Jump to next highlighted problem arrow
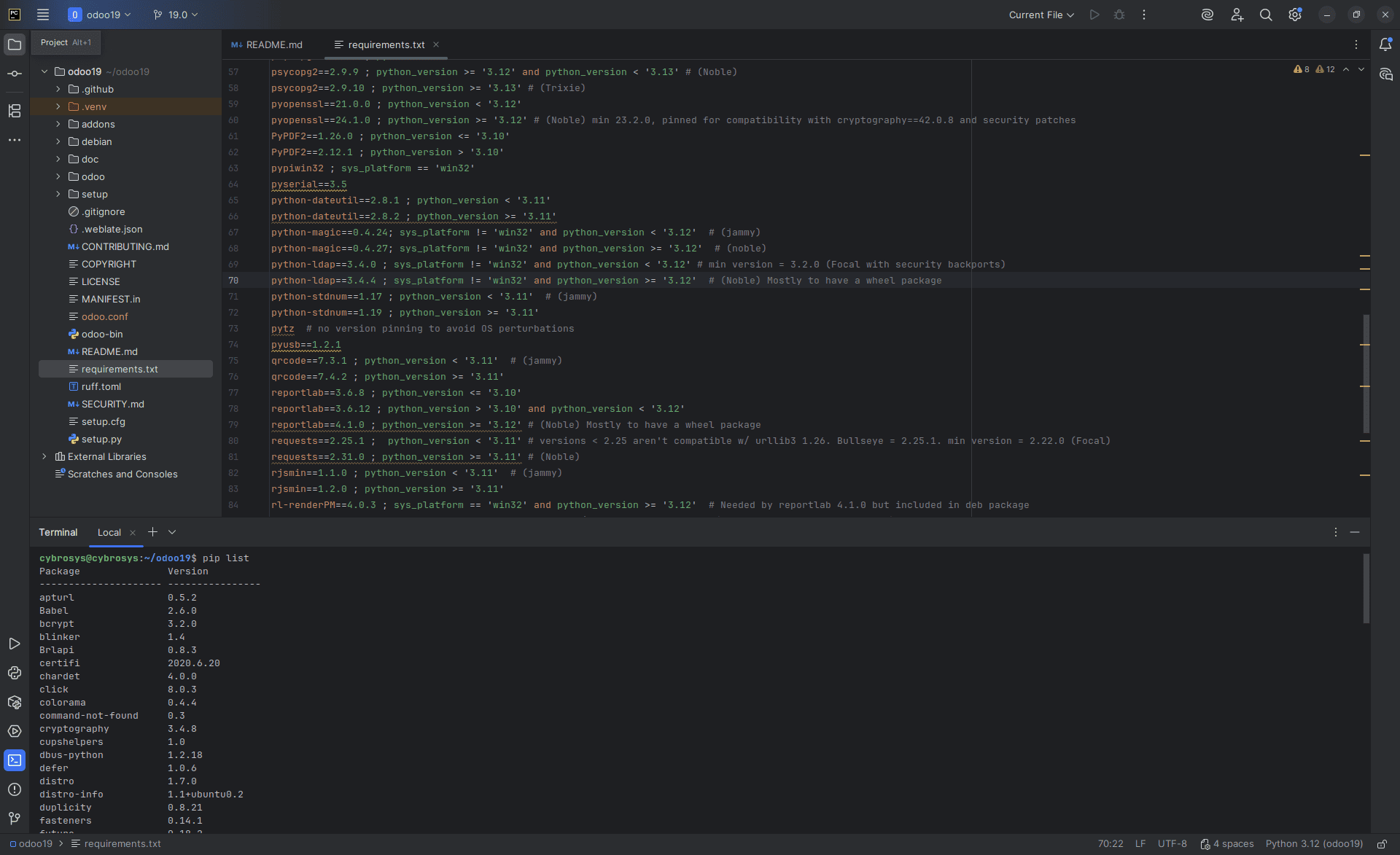This screenshot has width=1400, height=855. [1361, 69]
